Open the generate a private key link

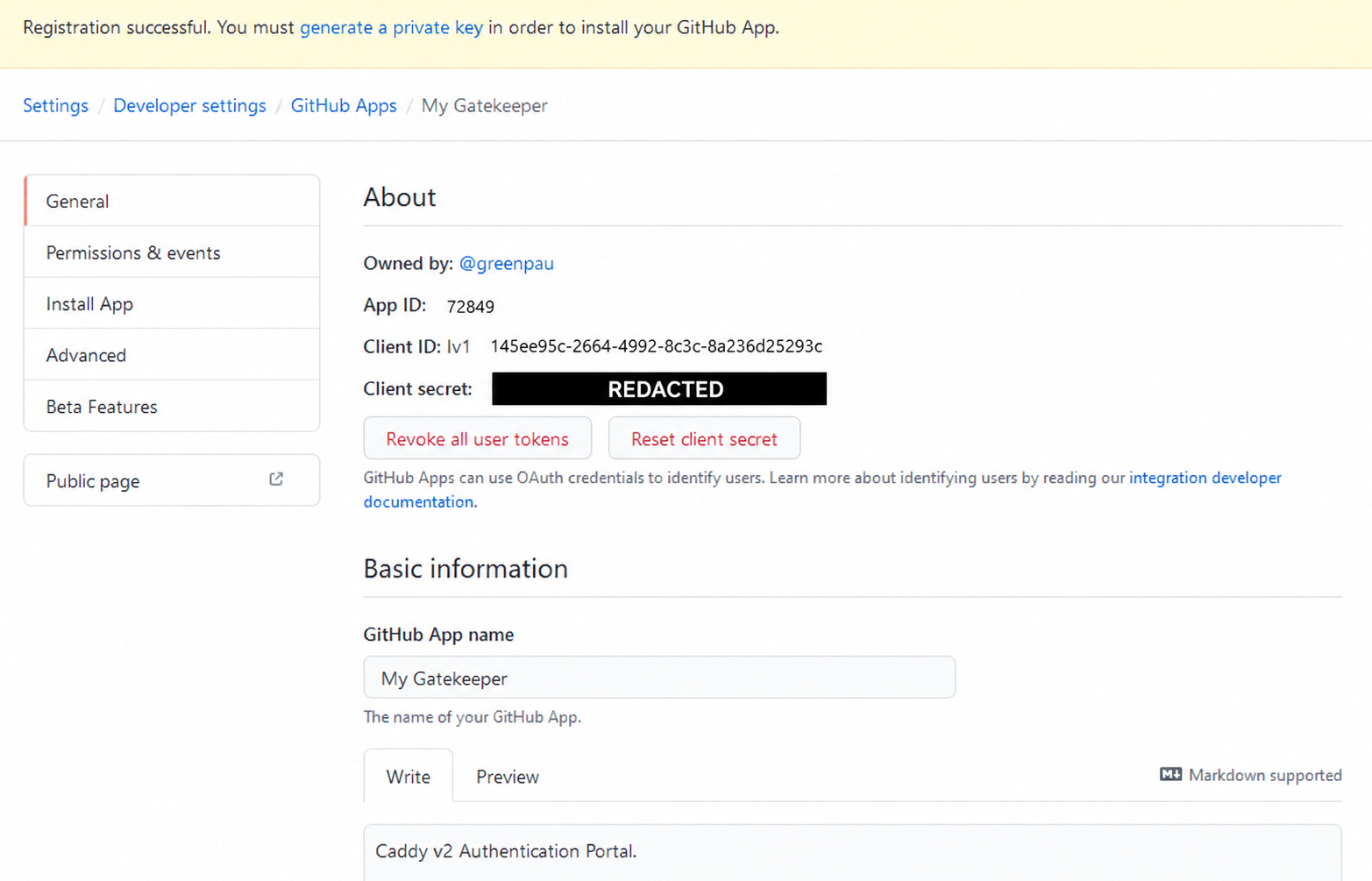click(391, 27)
